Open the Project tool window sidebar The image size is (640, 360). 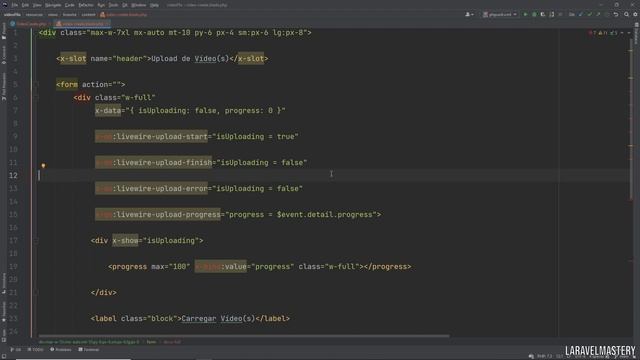point(4,32)
